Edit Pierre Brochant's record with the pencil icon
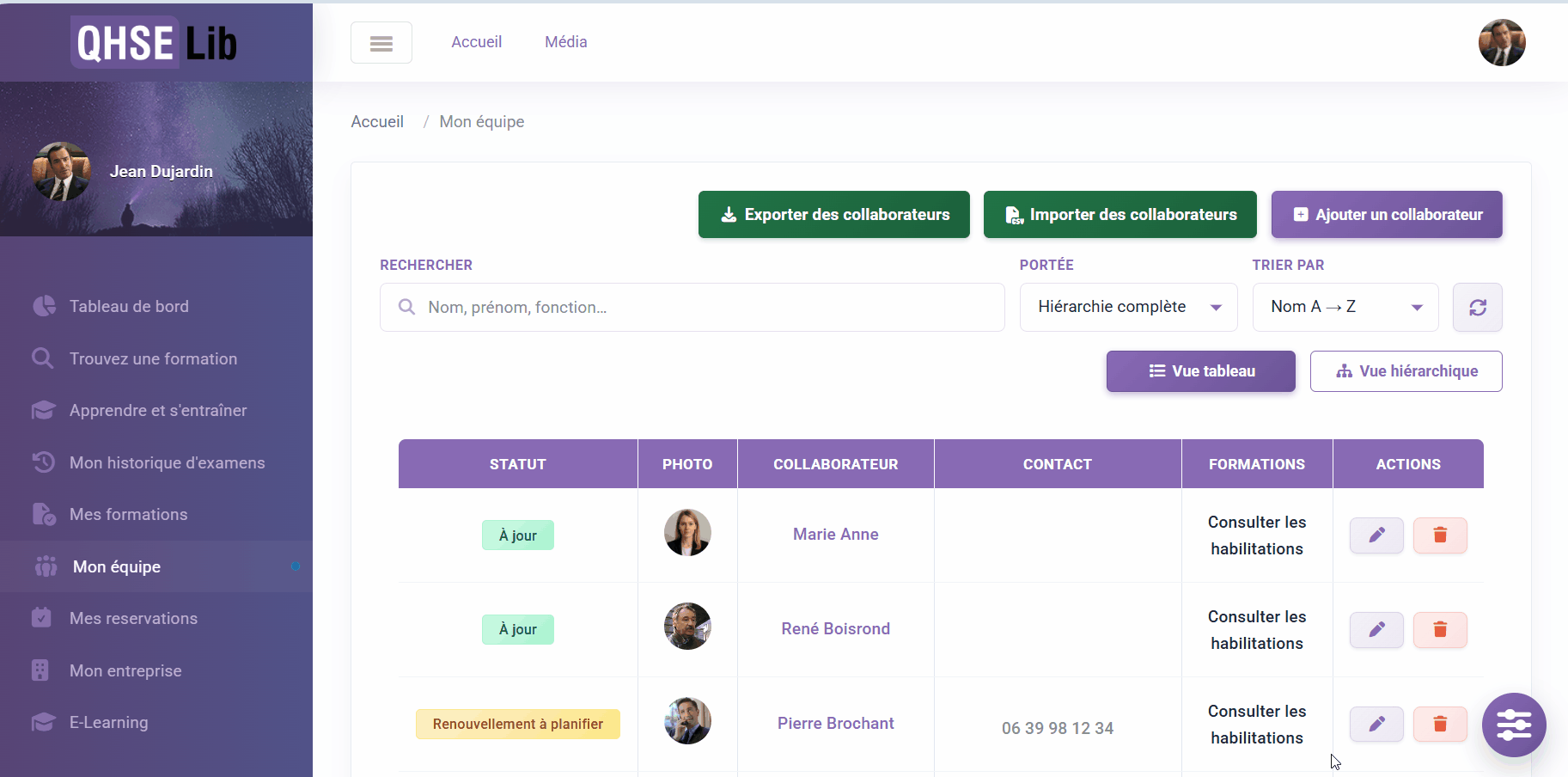 click(x=1376, y=724)
